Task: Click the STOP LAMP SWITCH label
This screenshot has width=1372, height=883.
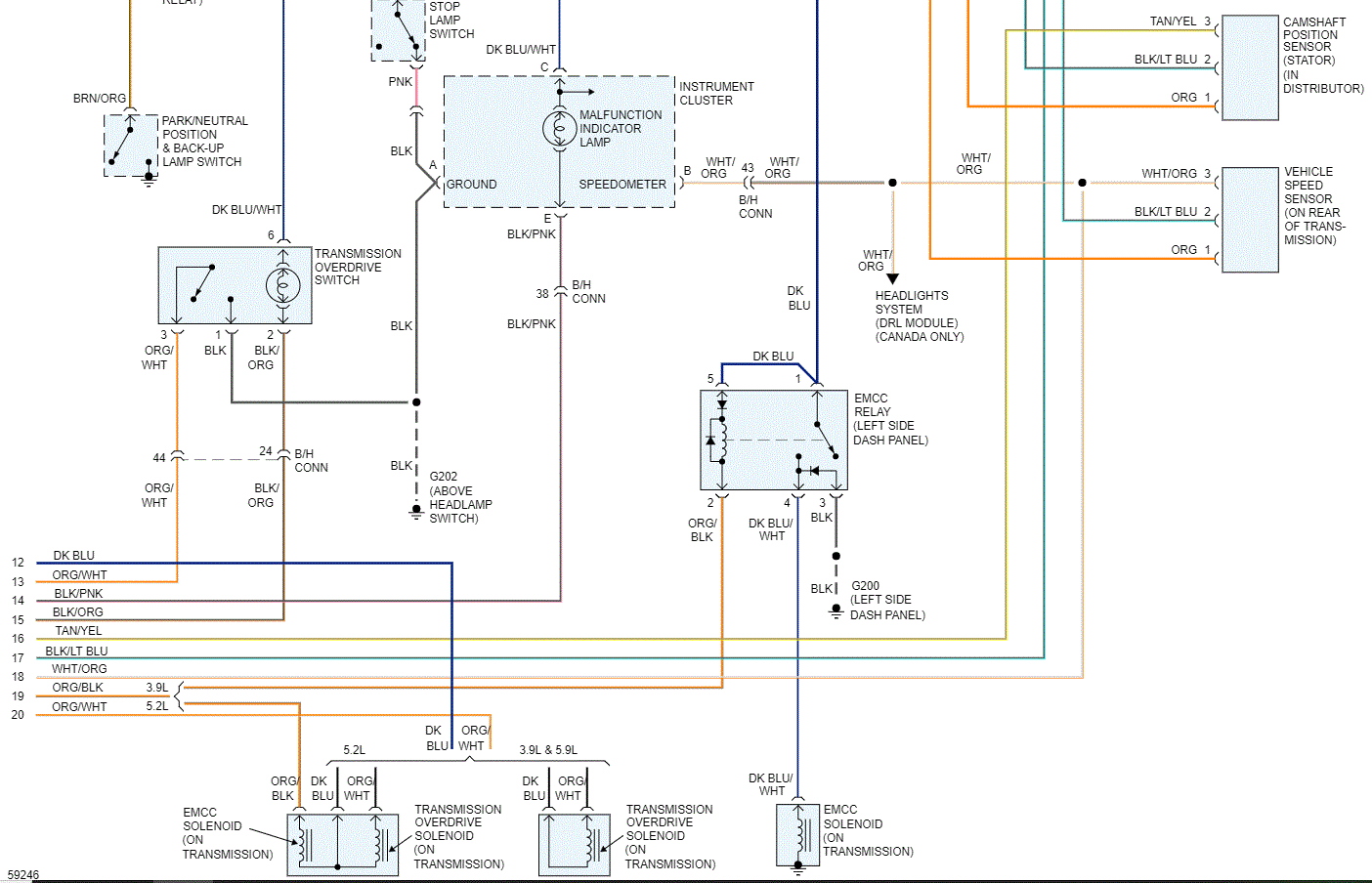Action: pos(451,21)
